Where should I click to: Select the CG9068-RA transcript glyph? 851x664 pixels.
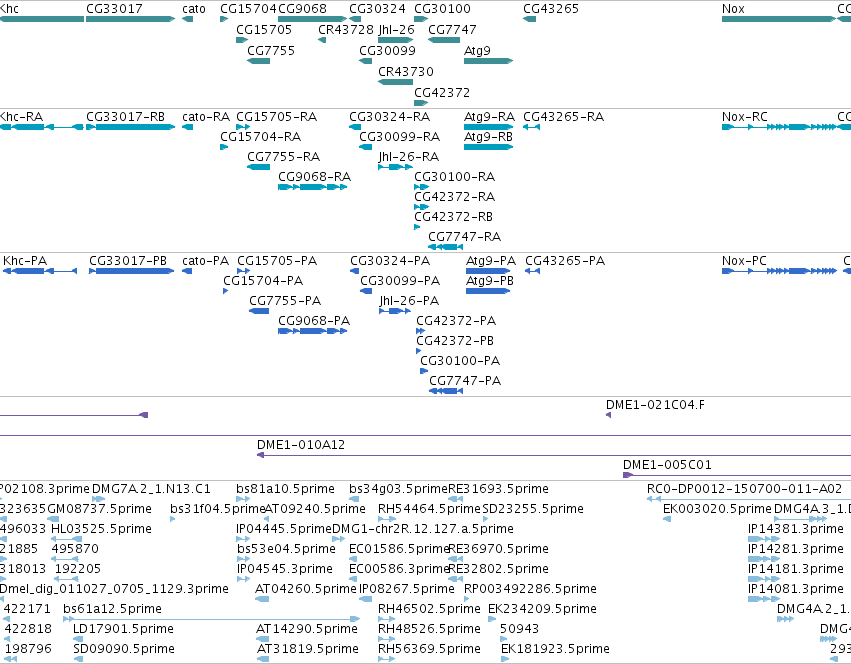click(313, 187)
